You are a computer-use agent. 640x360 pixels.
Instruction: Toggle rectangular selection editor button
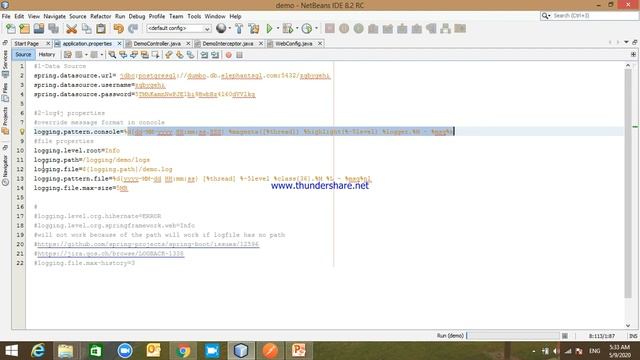156,55
